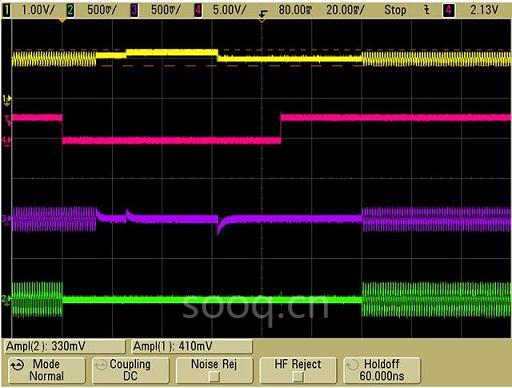512x388 pixels.
Task: Open the Coupling DC softkey selector
Action: point(130,370)
